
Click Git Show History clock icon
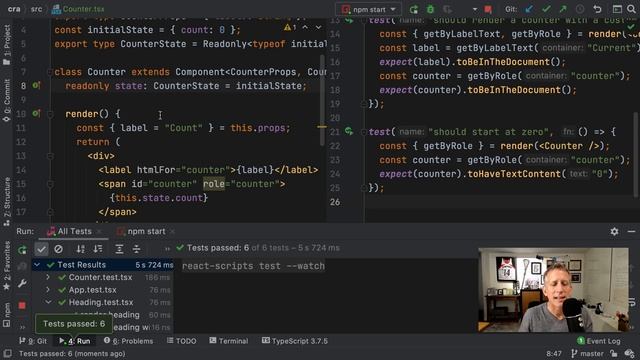click(x=580, y=9)
